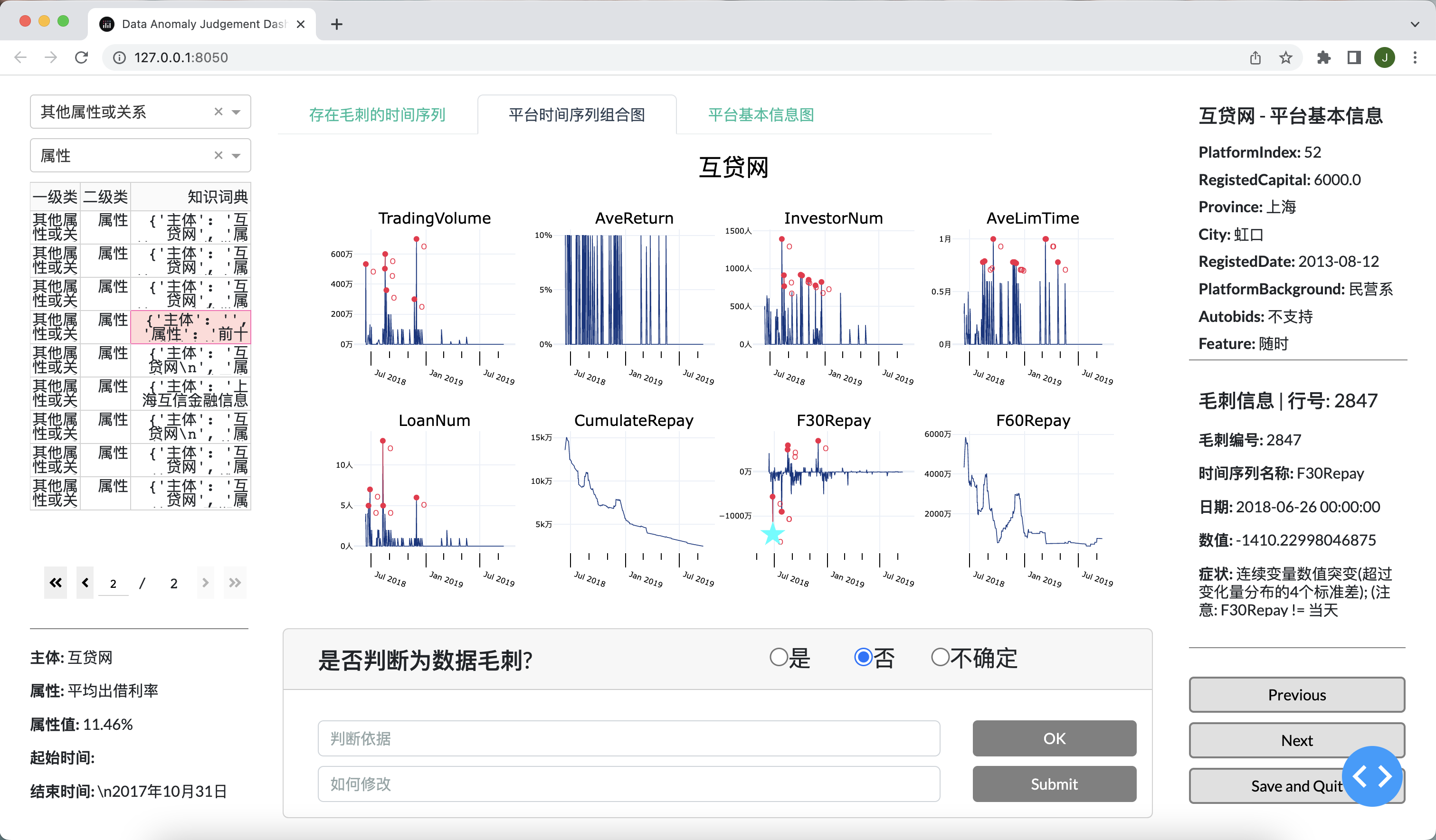This screenshot has width=1436, height=840.
Task: Open the extensions puzzle icon
Action: [x=1324, y=57]
